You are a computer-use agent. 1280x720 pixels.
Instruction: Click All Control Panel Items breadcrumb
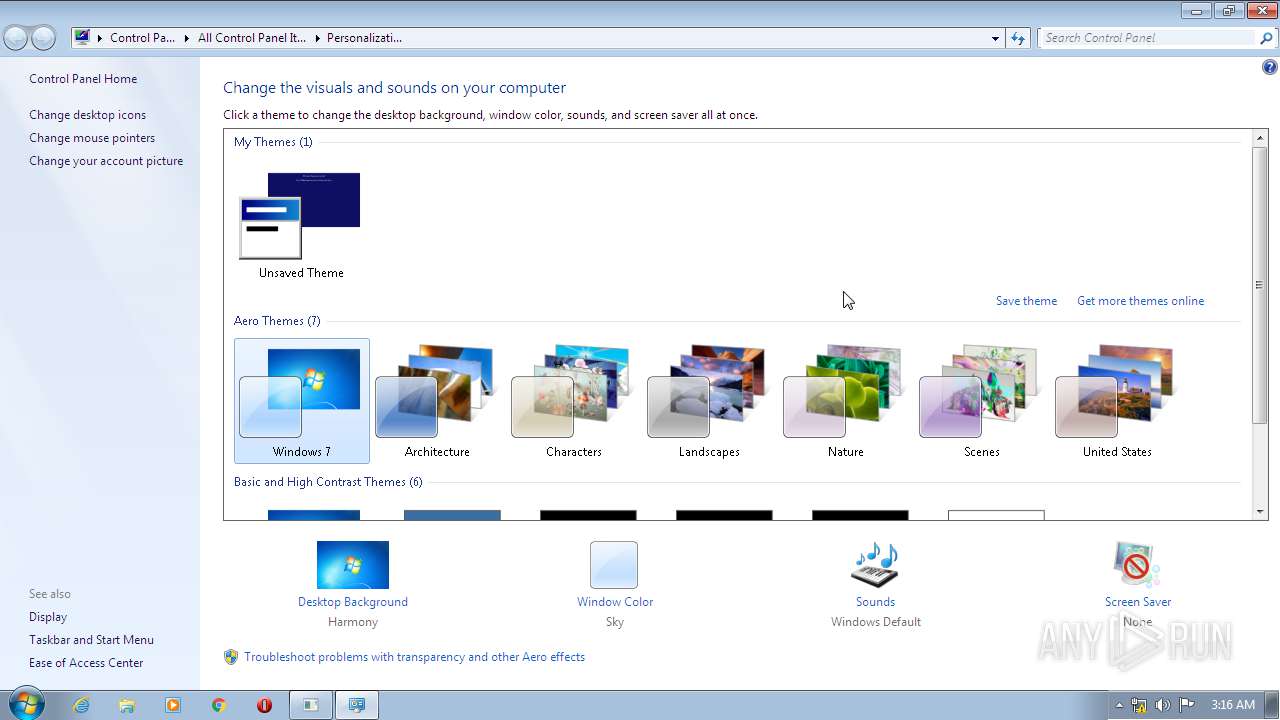tap(251, 38)
